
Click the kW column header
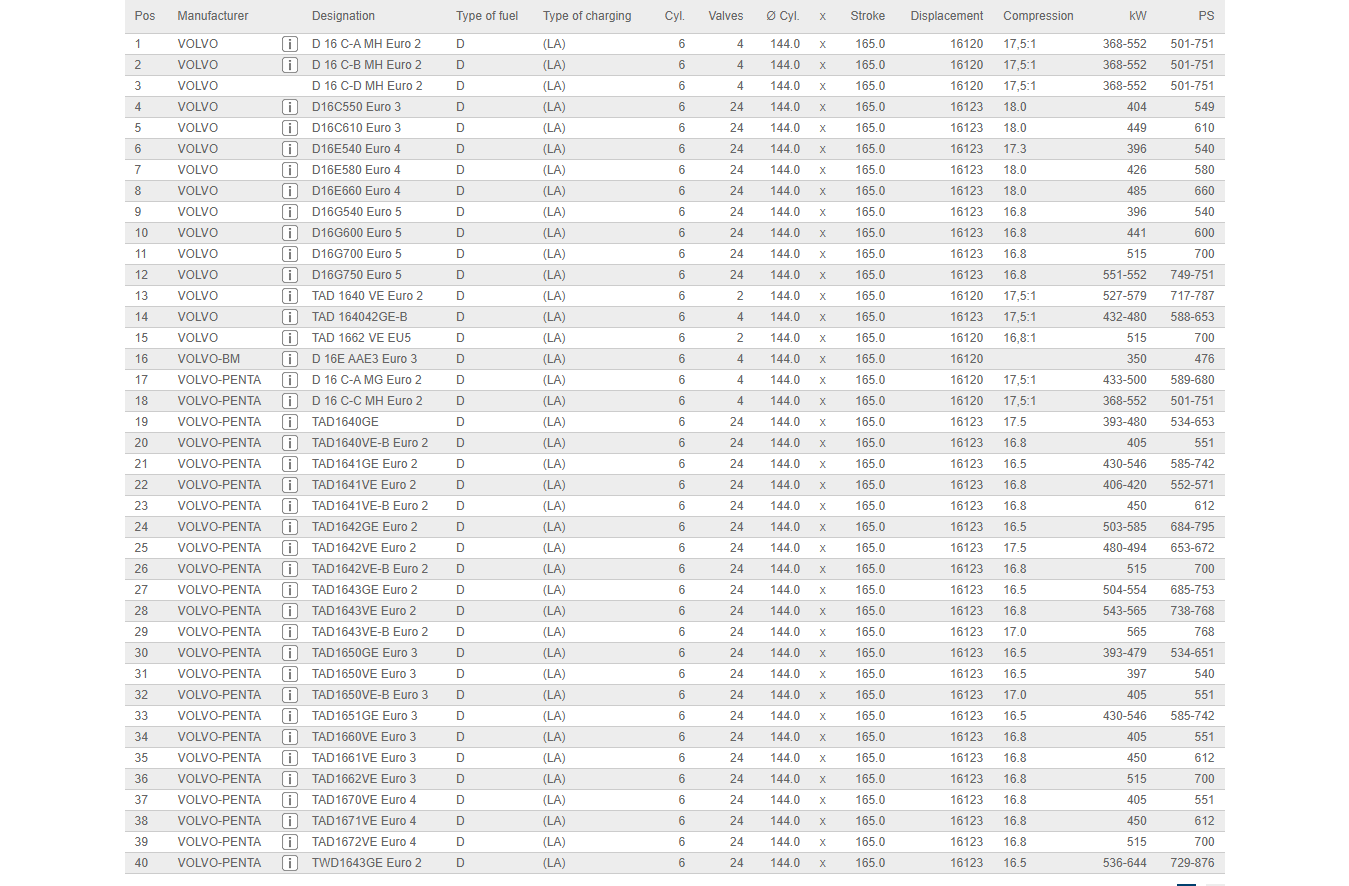coord(1137,16)
